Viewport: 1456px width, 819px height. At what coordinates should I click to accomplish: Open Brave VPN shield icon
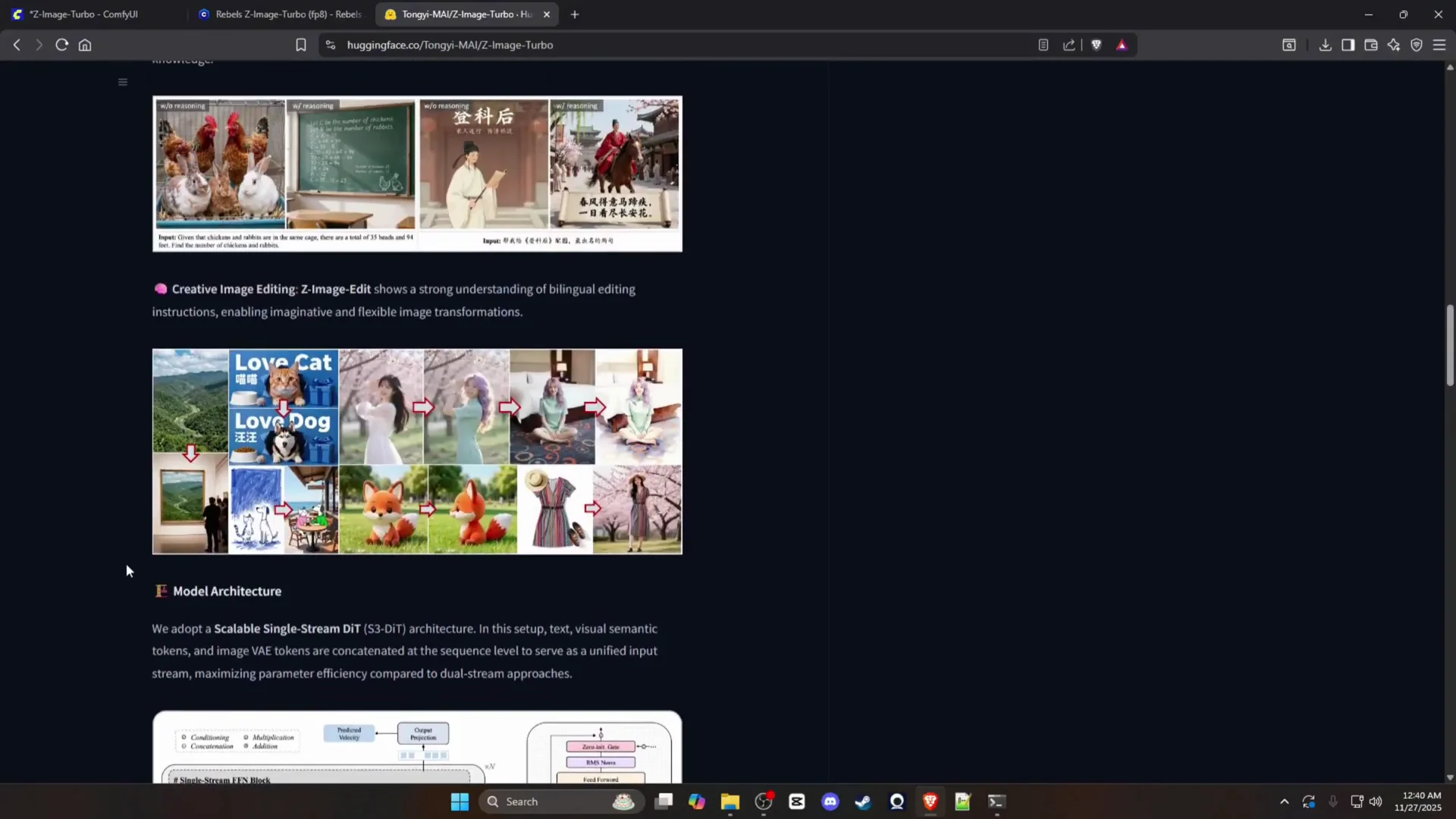[x=1416, y=45]
